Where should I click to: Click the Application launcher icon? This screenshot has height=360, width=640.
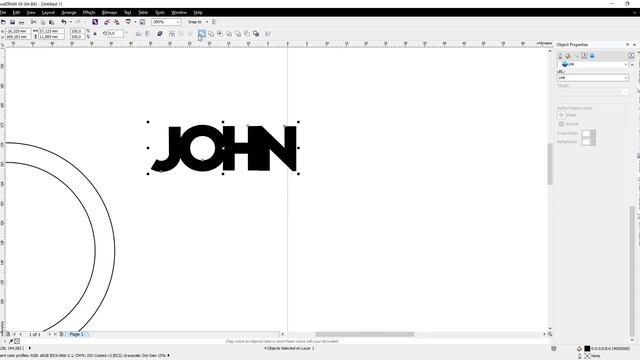point(128,22)
